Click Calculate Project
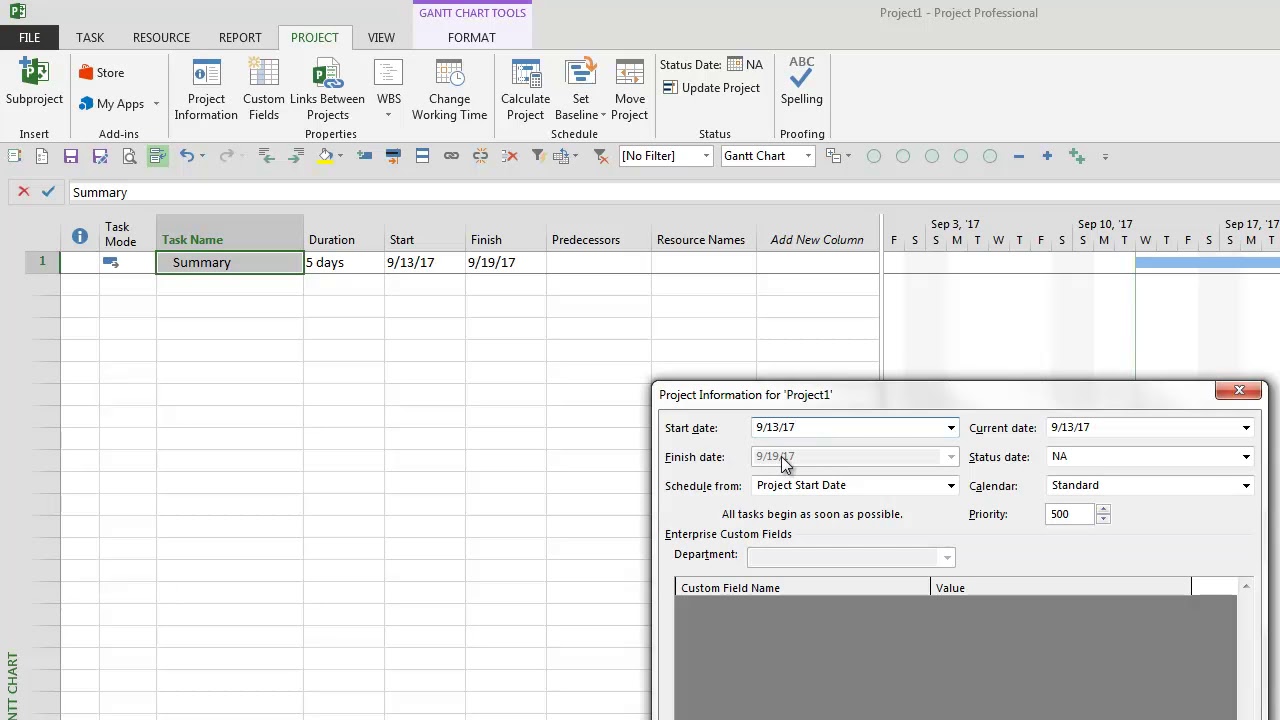 (x=525, y=90)
